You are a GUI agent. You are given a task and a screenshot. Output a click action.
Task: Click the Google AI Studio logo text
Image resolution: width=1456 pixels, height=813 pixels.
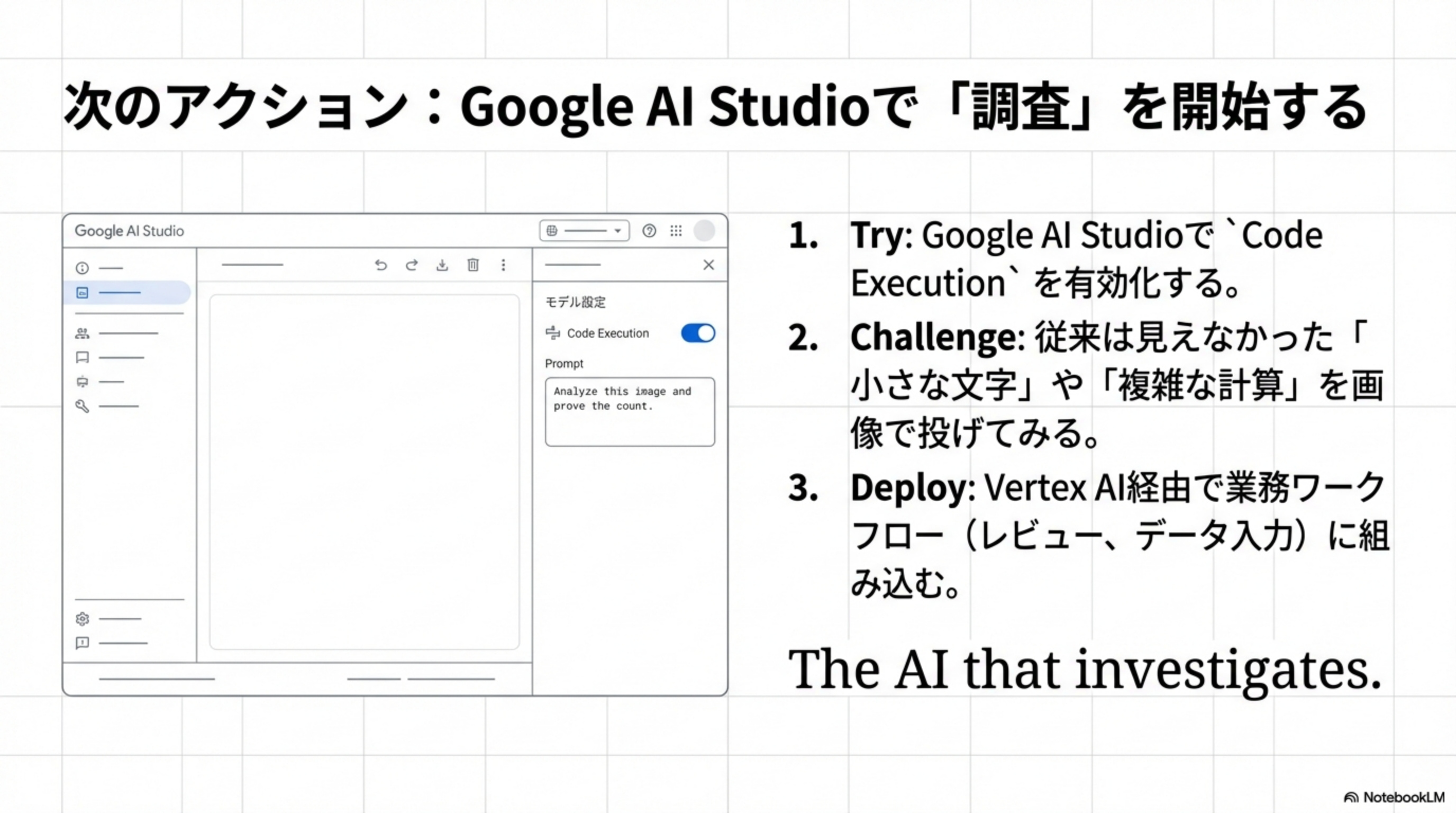coord(130,231)
